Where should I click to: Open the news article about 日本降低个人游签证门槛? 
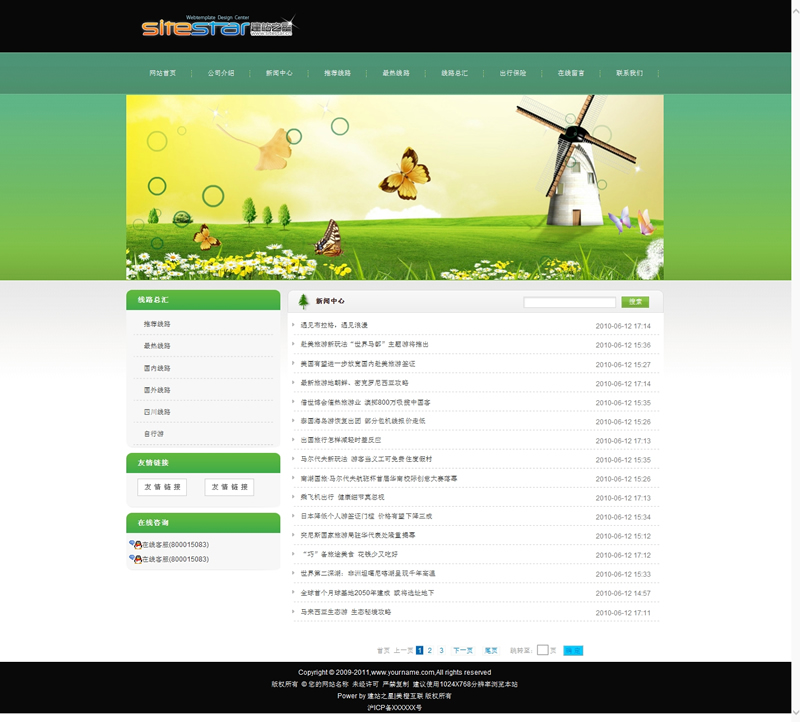tap(366, 516)
